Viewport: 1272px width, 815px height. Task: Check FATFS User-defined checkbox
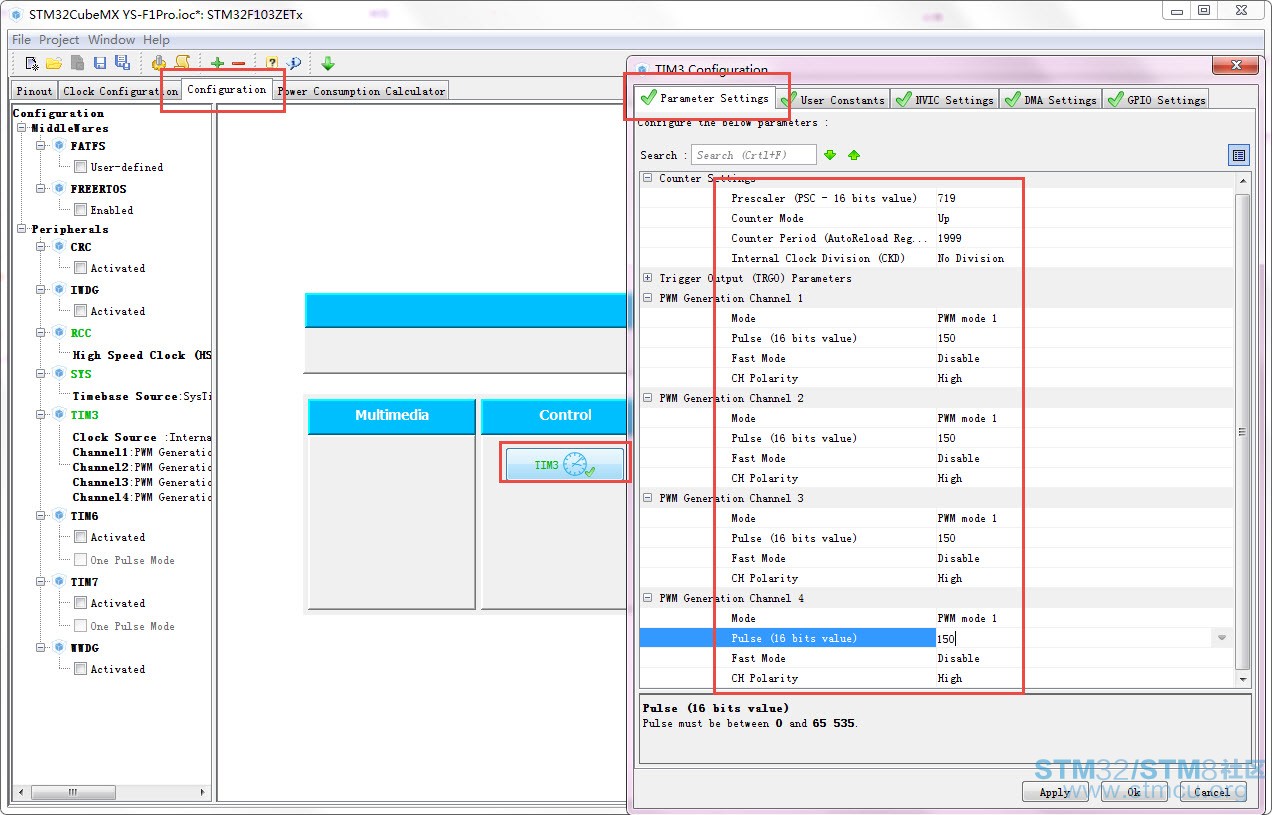[80, 167]
